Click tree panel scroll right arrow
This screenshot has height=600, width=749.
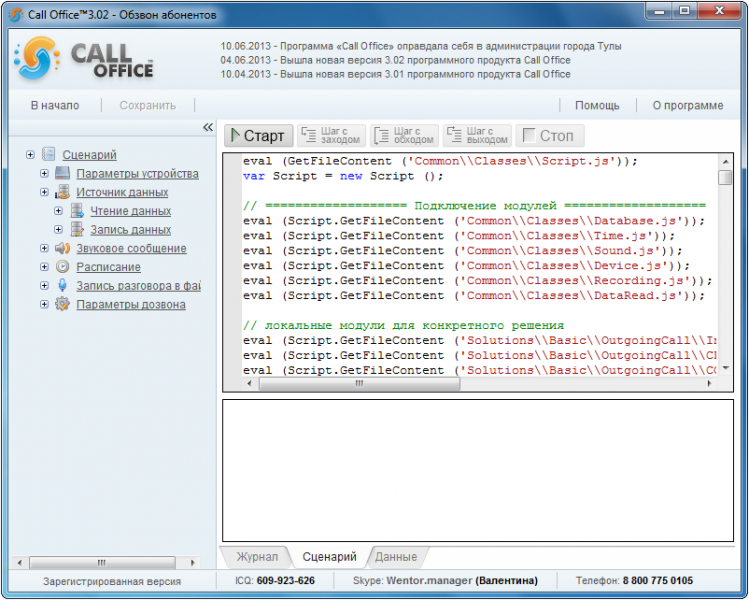coord(193,562)
